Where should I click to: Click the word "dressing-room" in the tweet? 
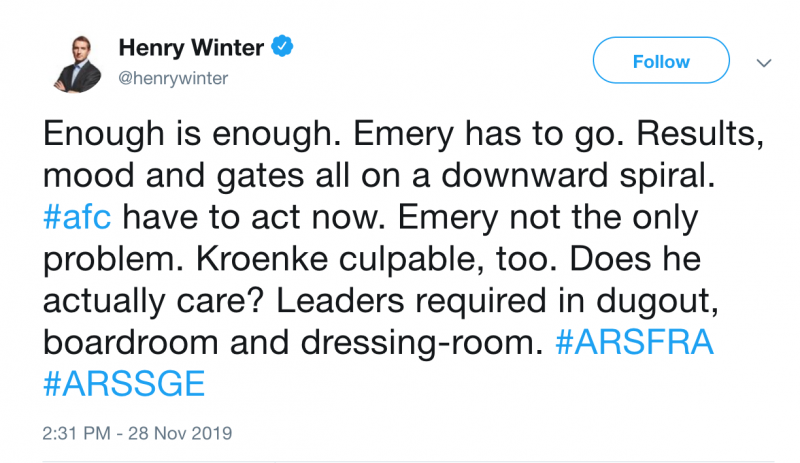coord(440,340)
